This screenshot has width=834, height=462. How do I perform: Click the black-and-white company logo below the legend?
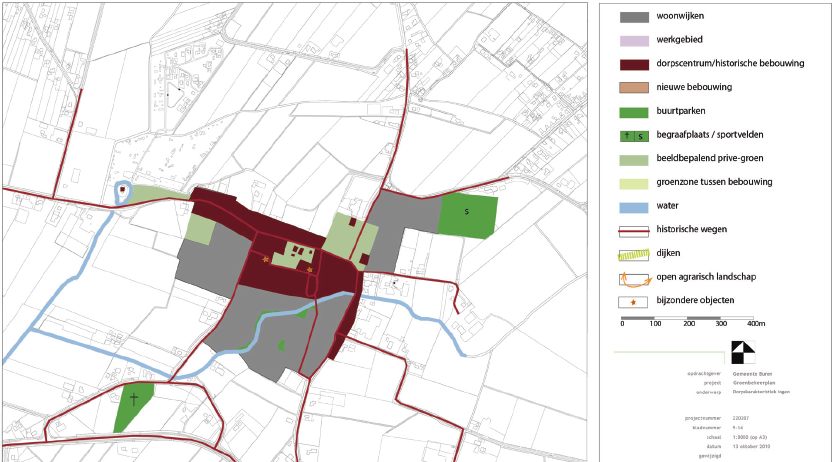[x=743, y=352]
